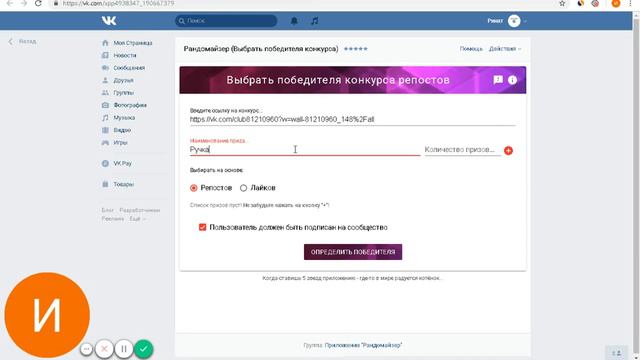Click the person icon beside Друзья
This screenshot has height=360, width=640.
[x=105, y=80]
